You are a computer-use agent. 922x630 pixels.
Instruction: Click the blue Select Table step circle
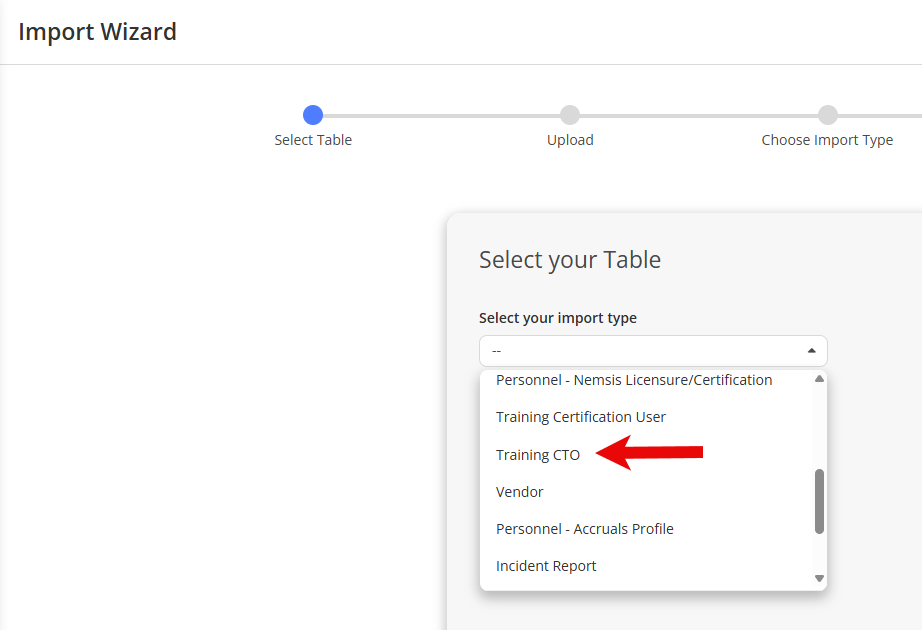click(x=313, y=115)
